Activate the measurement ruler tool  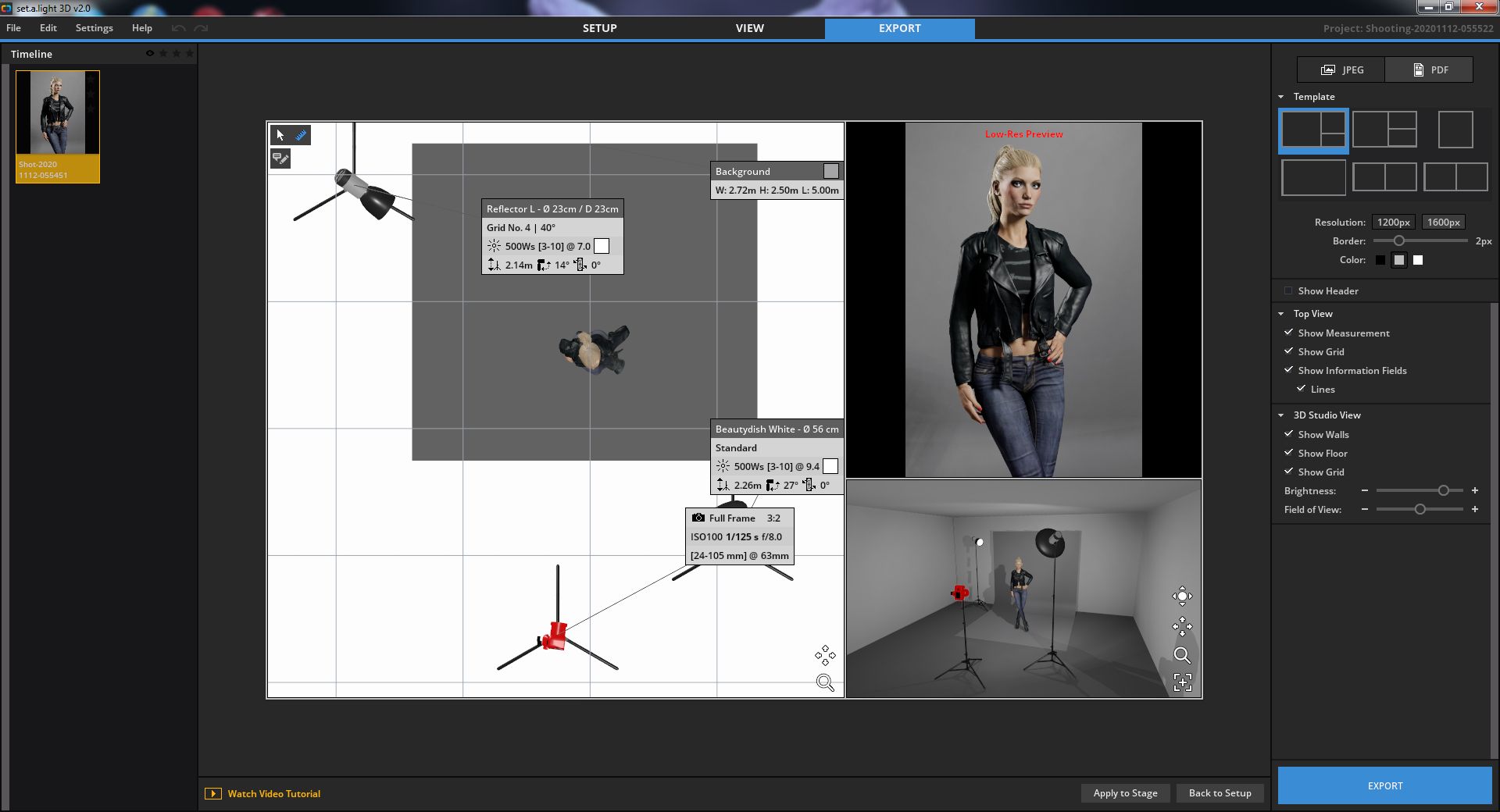coord(301,135)
